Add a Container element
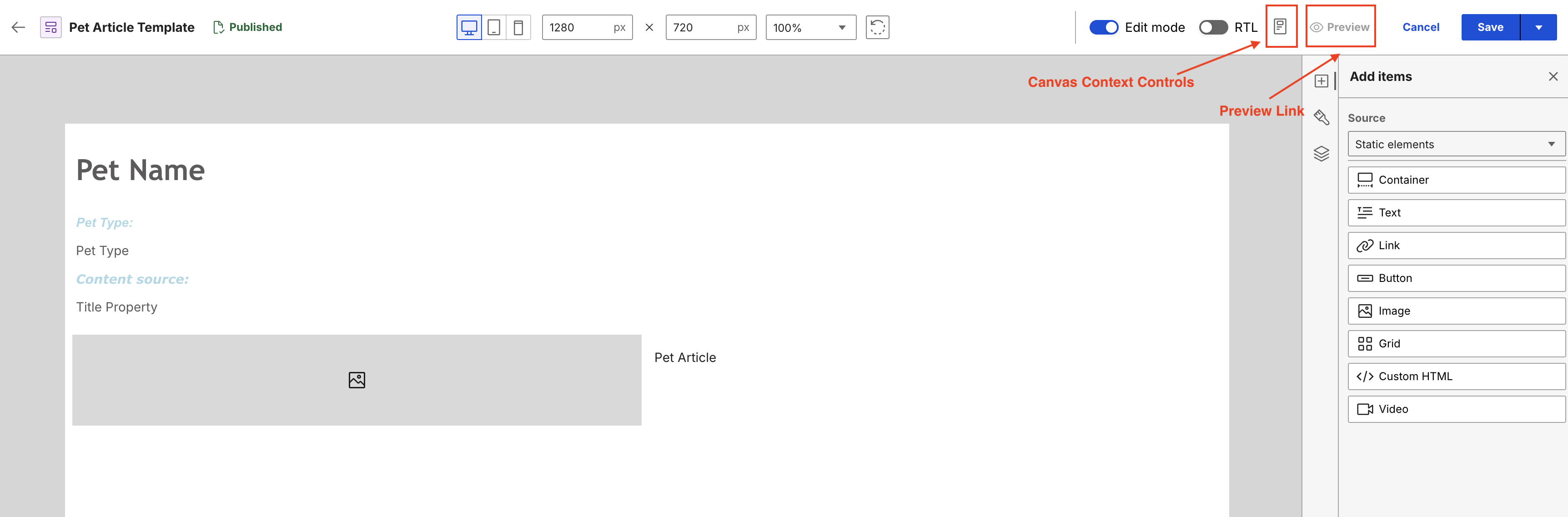The image size is (1568, 517). 1456,180
